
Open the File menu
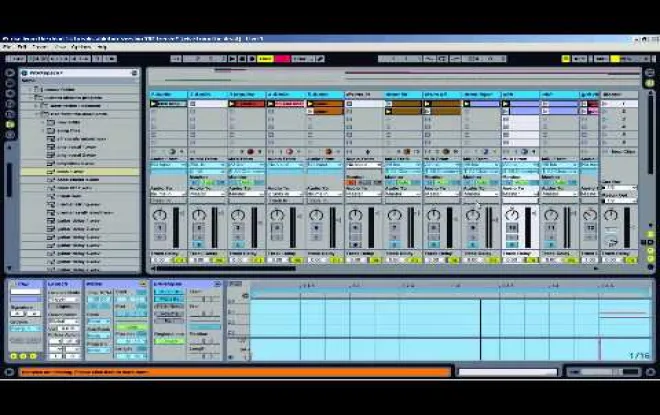click(20, 47)
